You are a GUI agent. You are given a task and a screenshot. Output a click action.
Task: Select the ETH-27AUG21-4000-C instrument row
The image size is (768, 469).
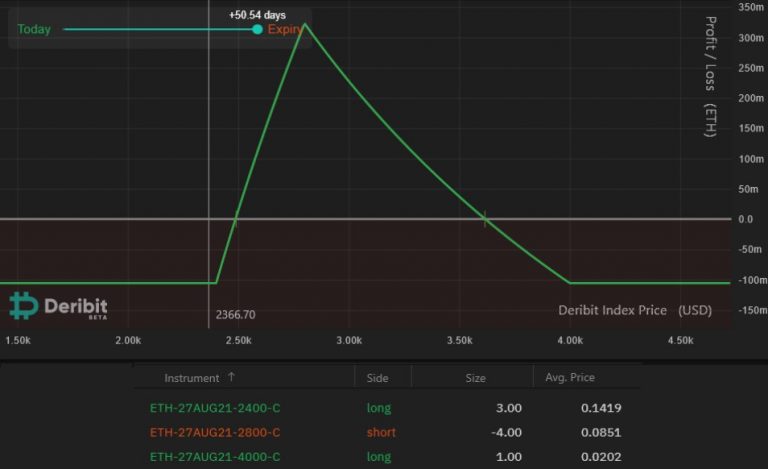(x=386, y=457)
